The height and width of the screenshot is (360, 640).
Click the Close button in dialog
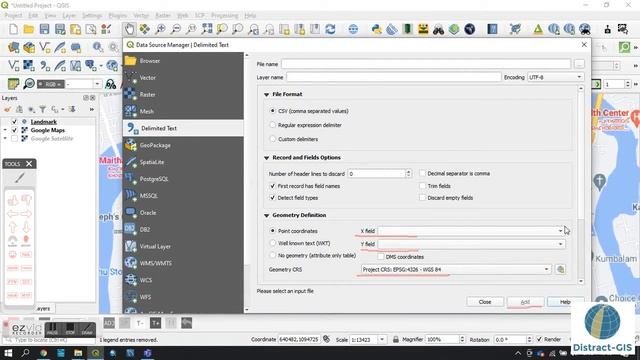point(485,302)
